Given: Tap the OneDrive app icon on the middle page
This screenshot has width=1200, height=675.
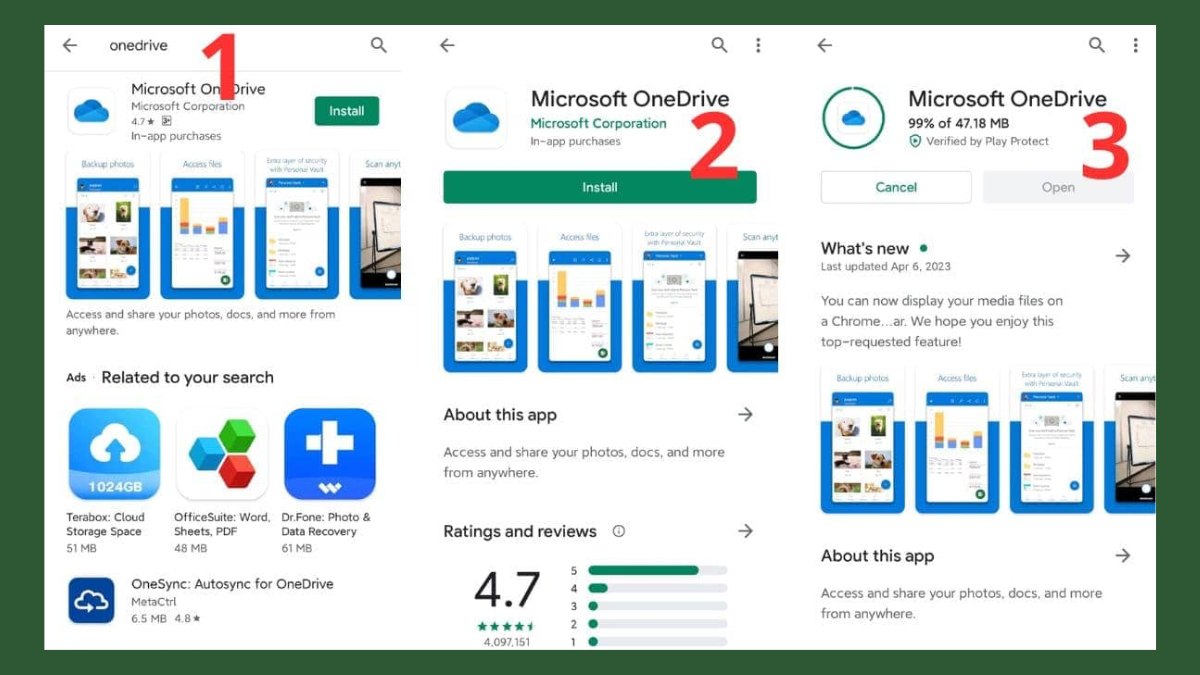Looking at the screenshot, I should pos(476,118).
